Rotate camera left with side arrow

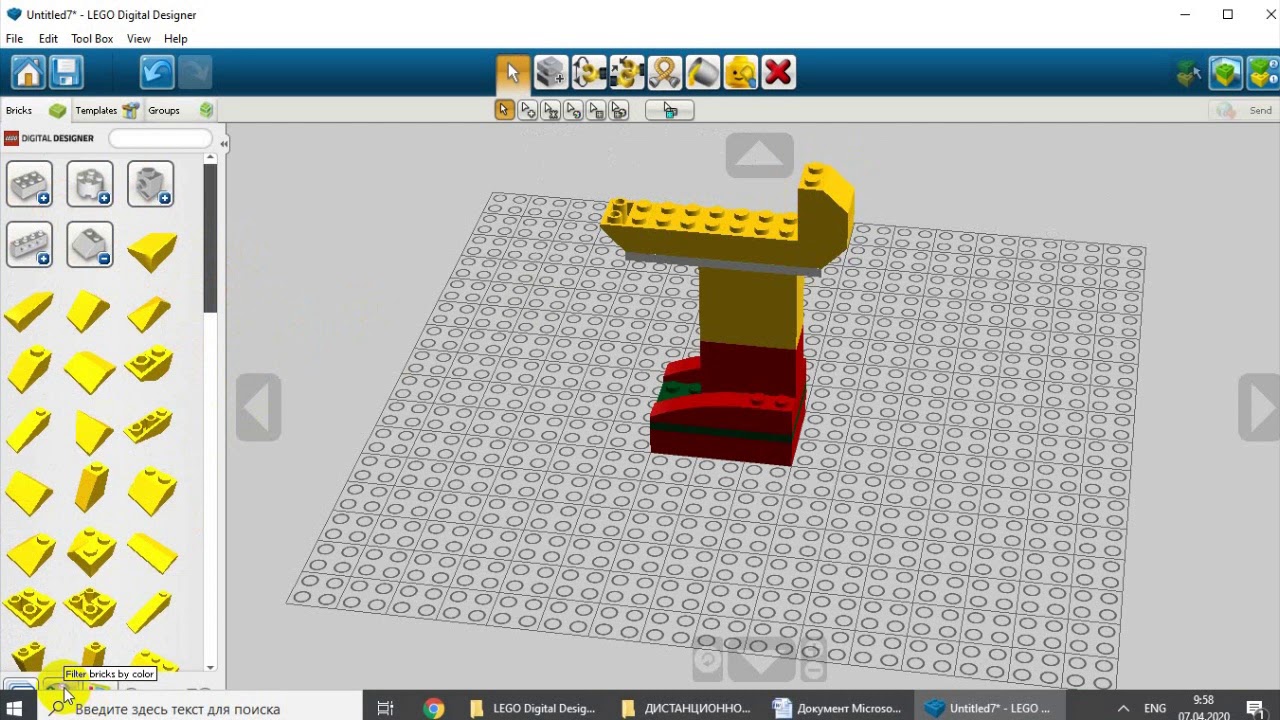(x=258, y=407)
